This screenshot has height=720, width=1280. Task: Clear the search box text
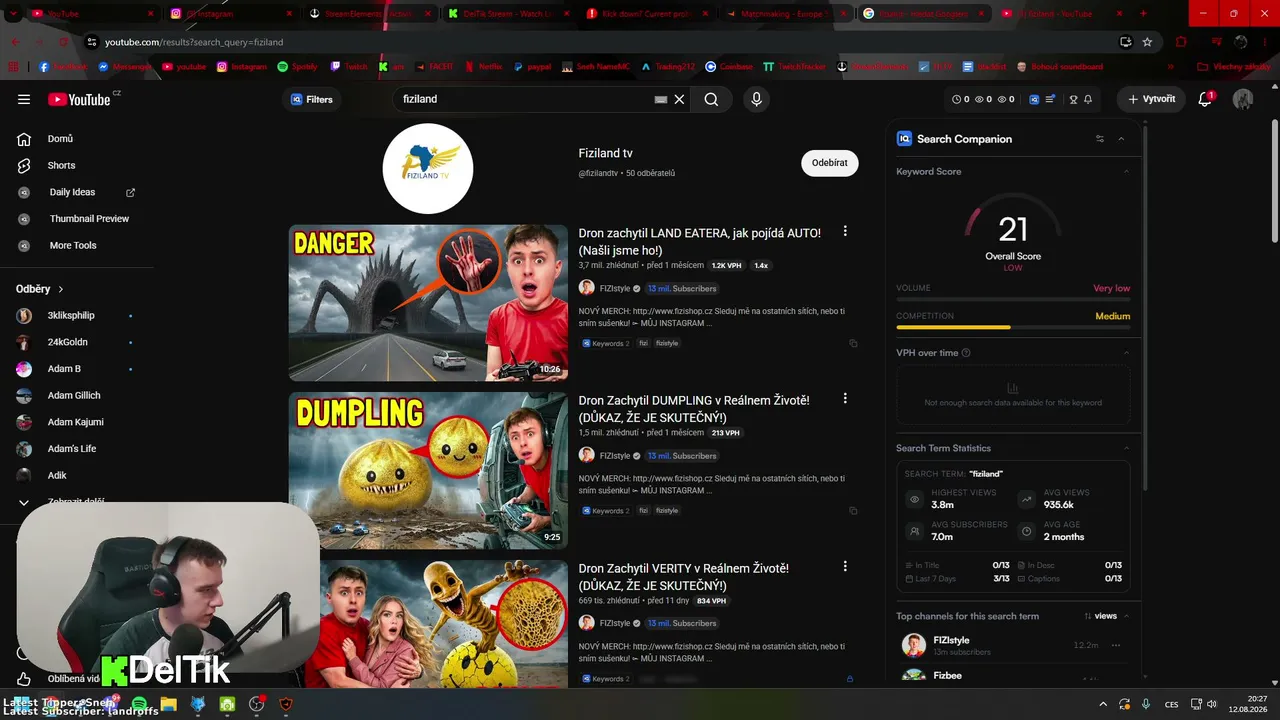[679, 99]
